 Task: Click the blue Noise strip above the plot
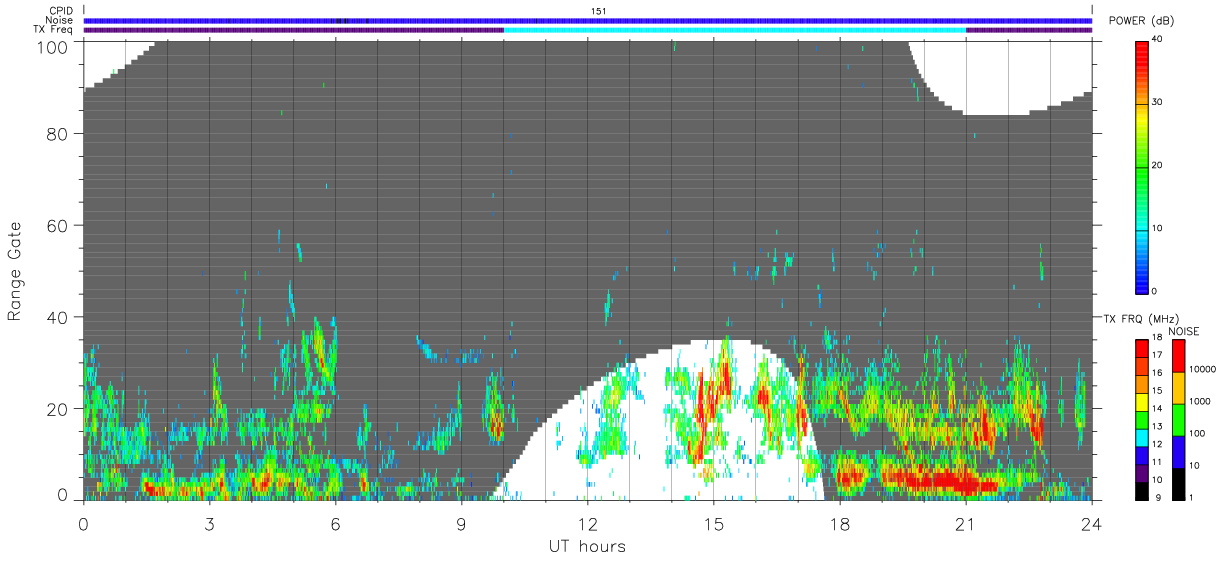pyautogui.click(x=587, y=20)
